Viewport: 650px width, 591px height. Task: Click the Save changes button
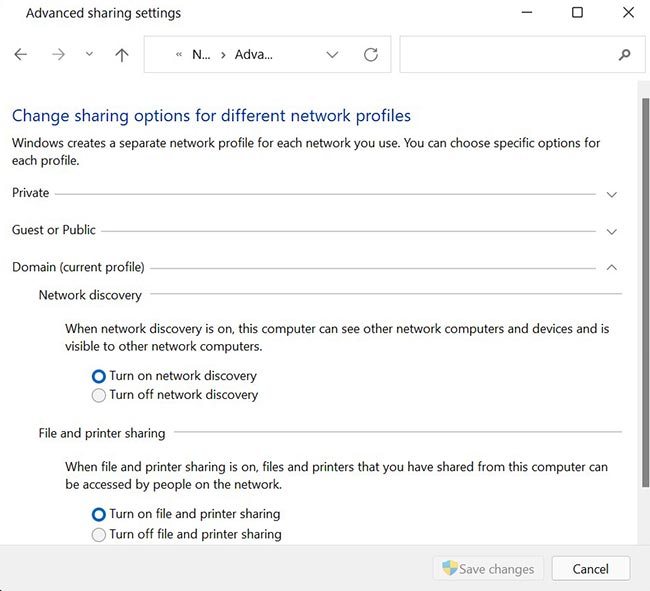488,569
